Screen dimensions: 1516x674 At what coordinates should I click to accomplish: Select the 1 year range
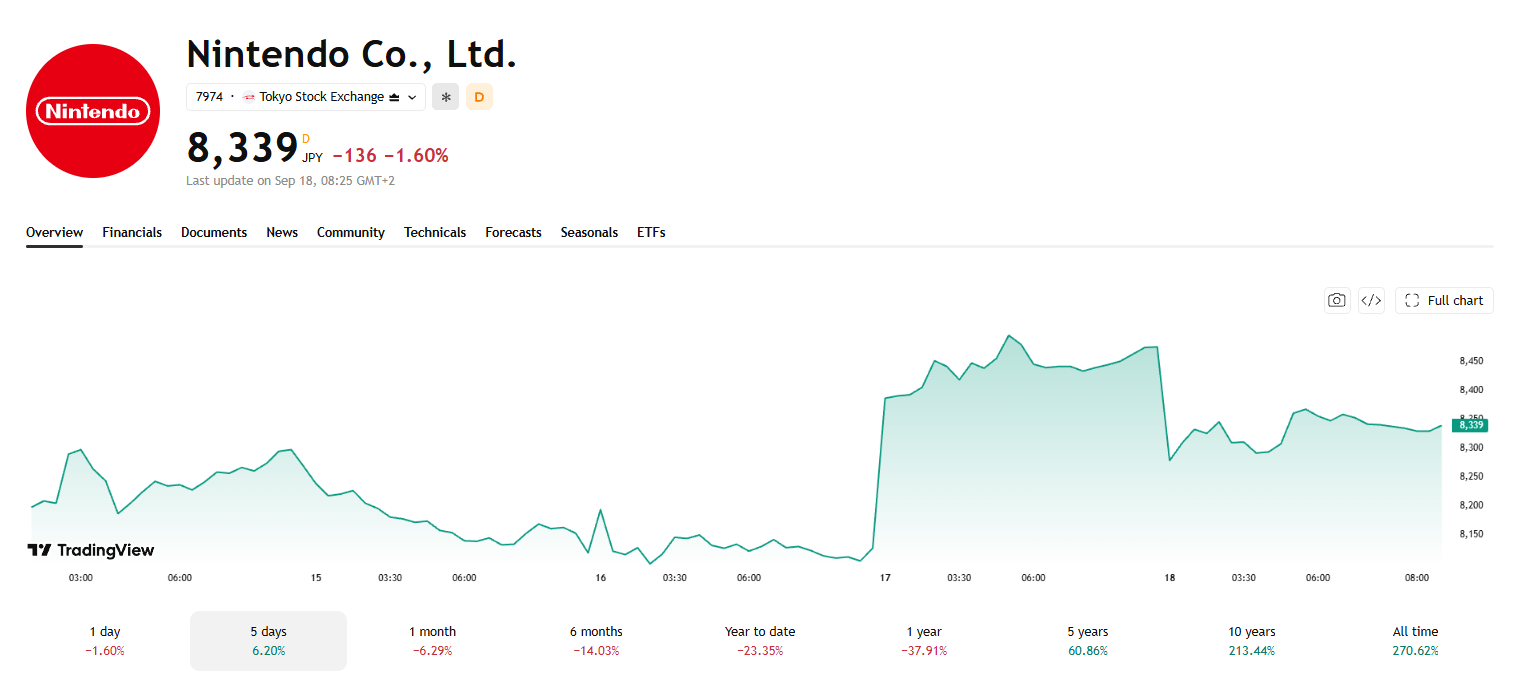(924, 641)
